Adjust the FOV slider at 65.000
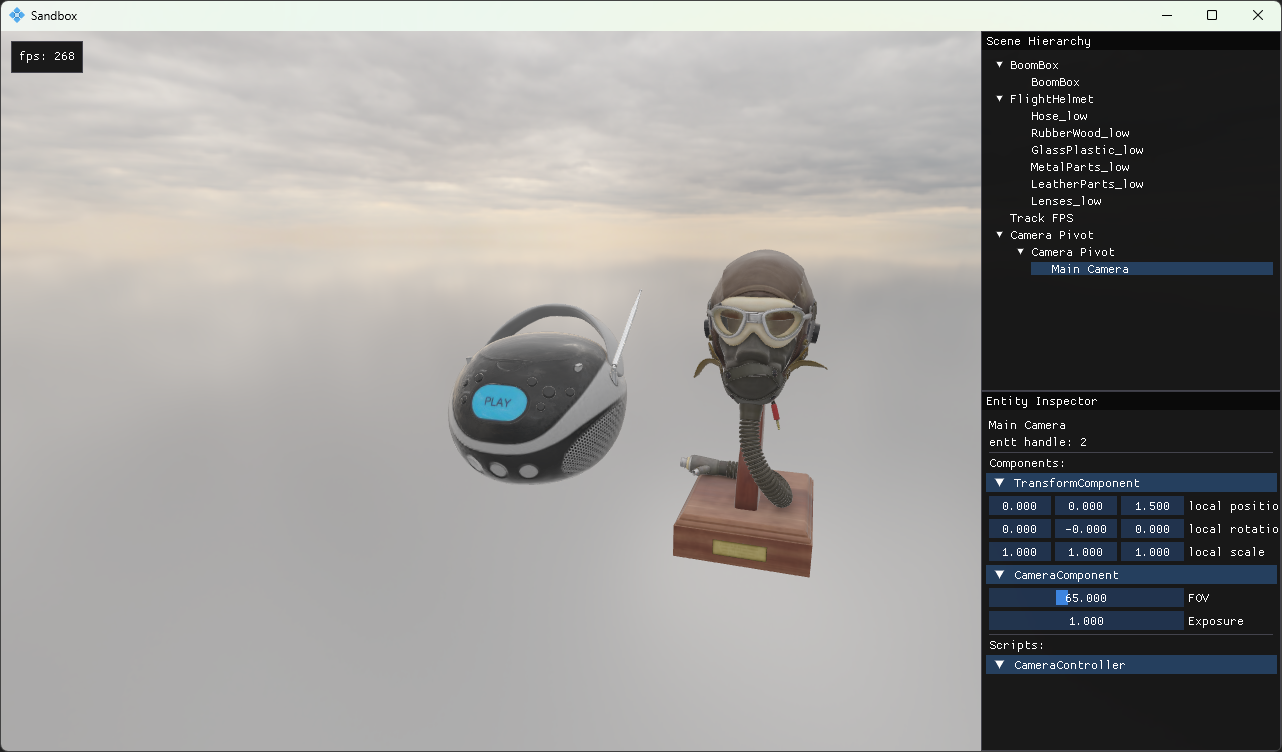 coord(1086,598)
